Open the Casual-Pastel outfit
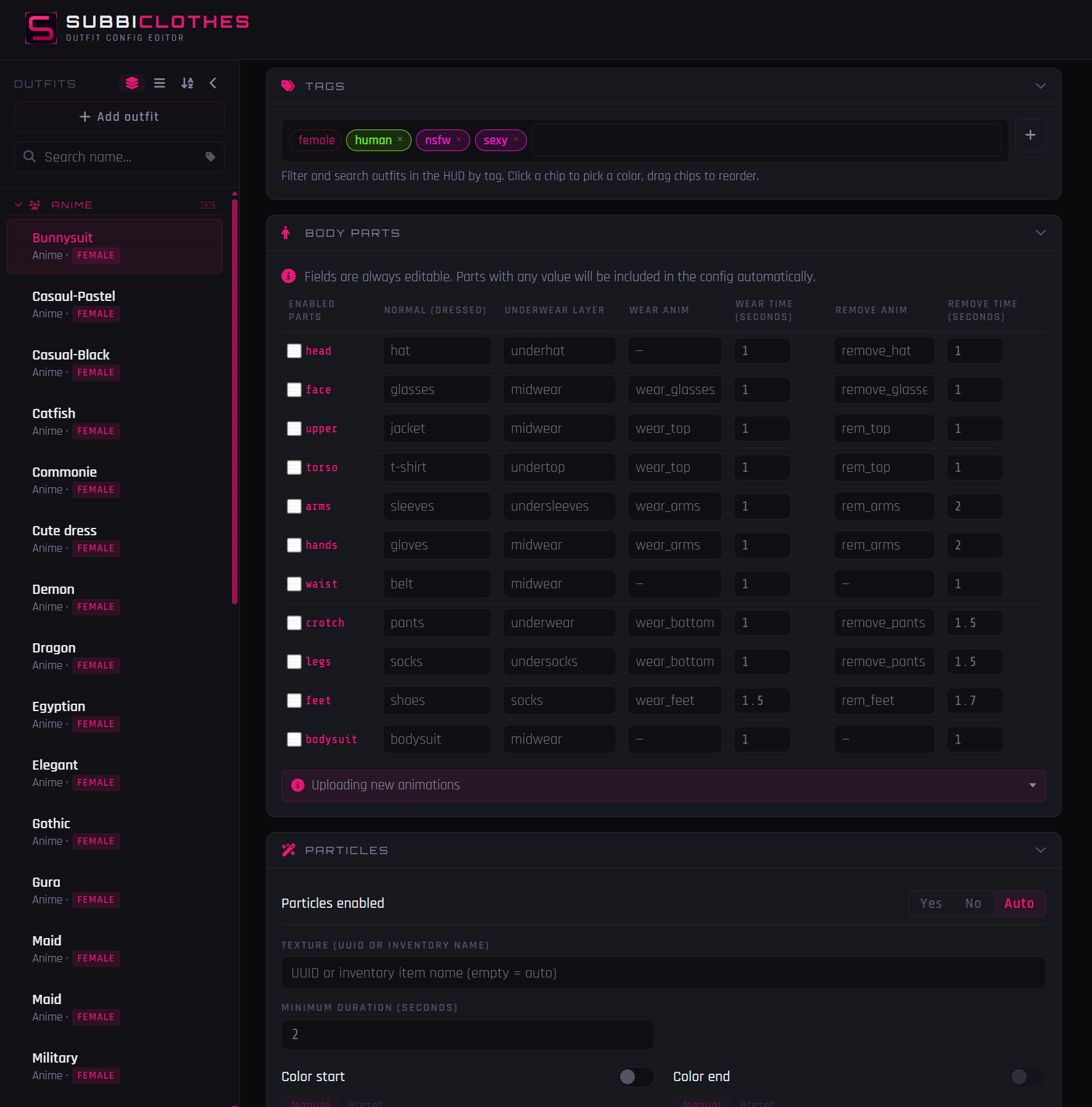Screen dimensions: 1092x1107 (115, 305)
